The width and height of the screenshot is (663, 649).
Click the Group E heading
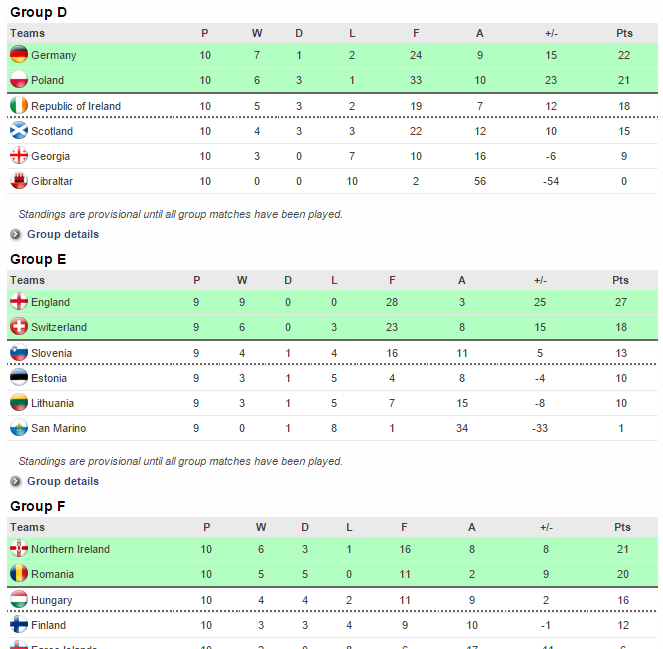(38, 259)
